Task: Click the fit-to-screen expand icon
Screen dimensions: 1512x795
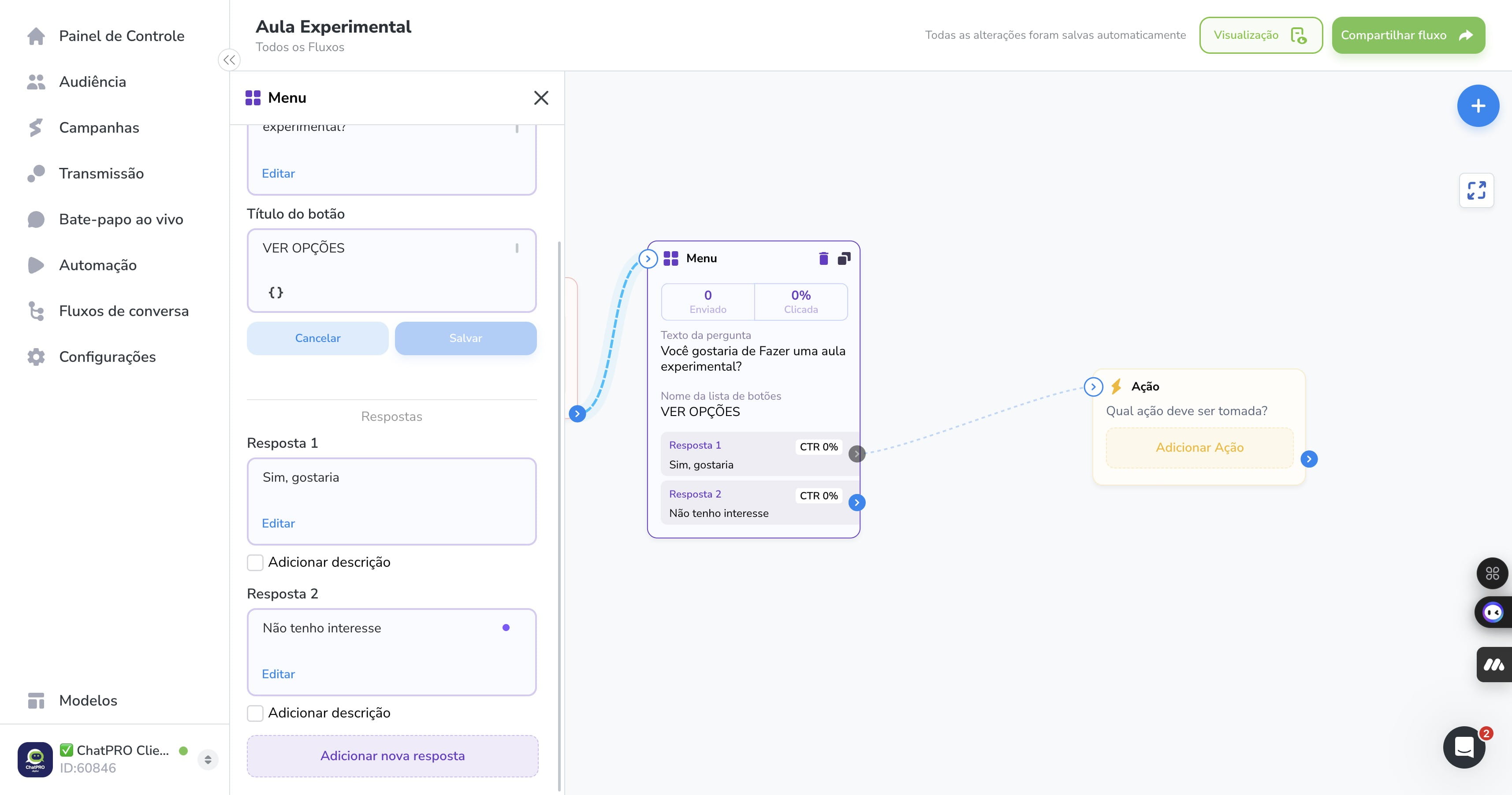Action: [x=1476, y=190]
